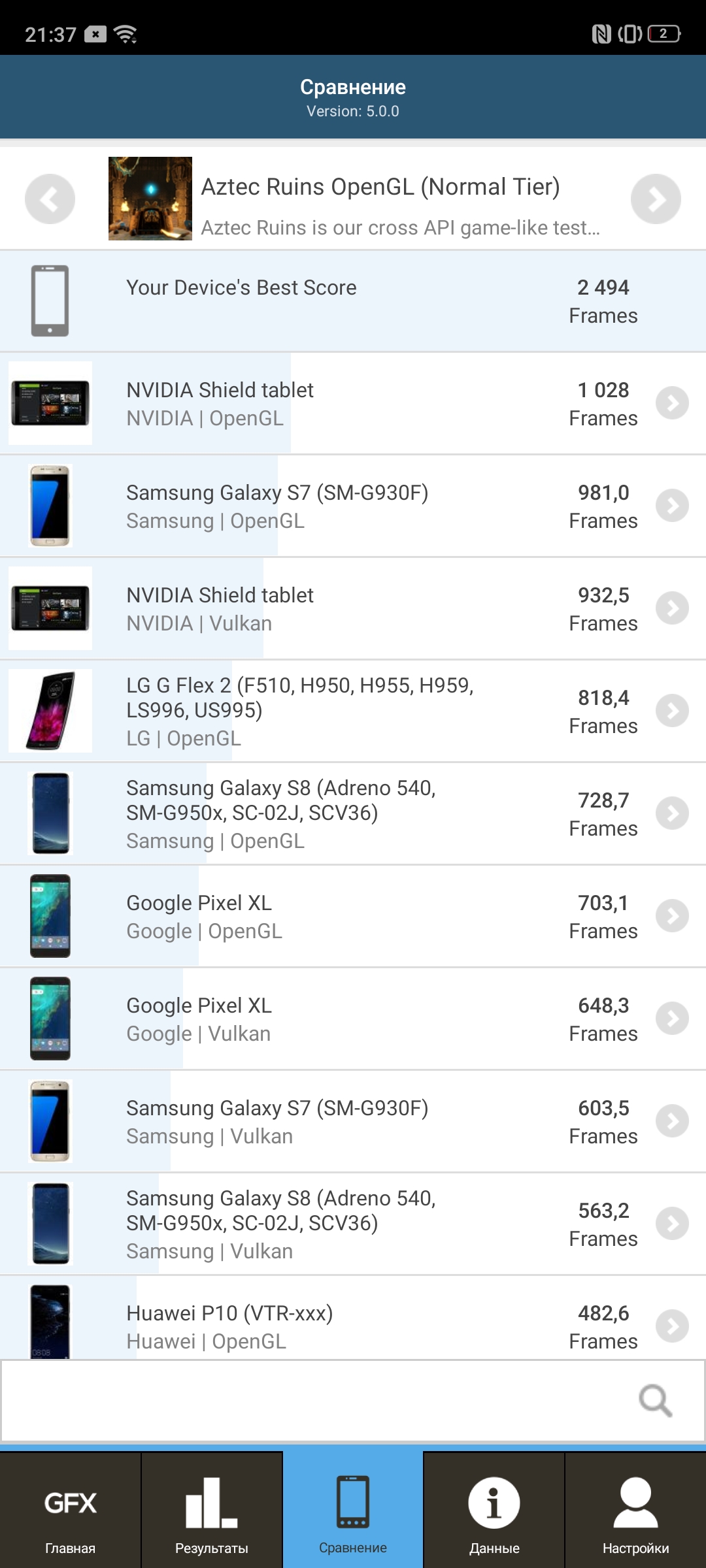Viewport: 706px width, 1568px height.
Task: Open Huawei P10 OpenGL result row
Action: click(x=327, y=1326)
